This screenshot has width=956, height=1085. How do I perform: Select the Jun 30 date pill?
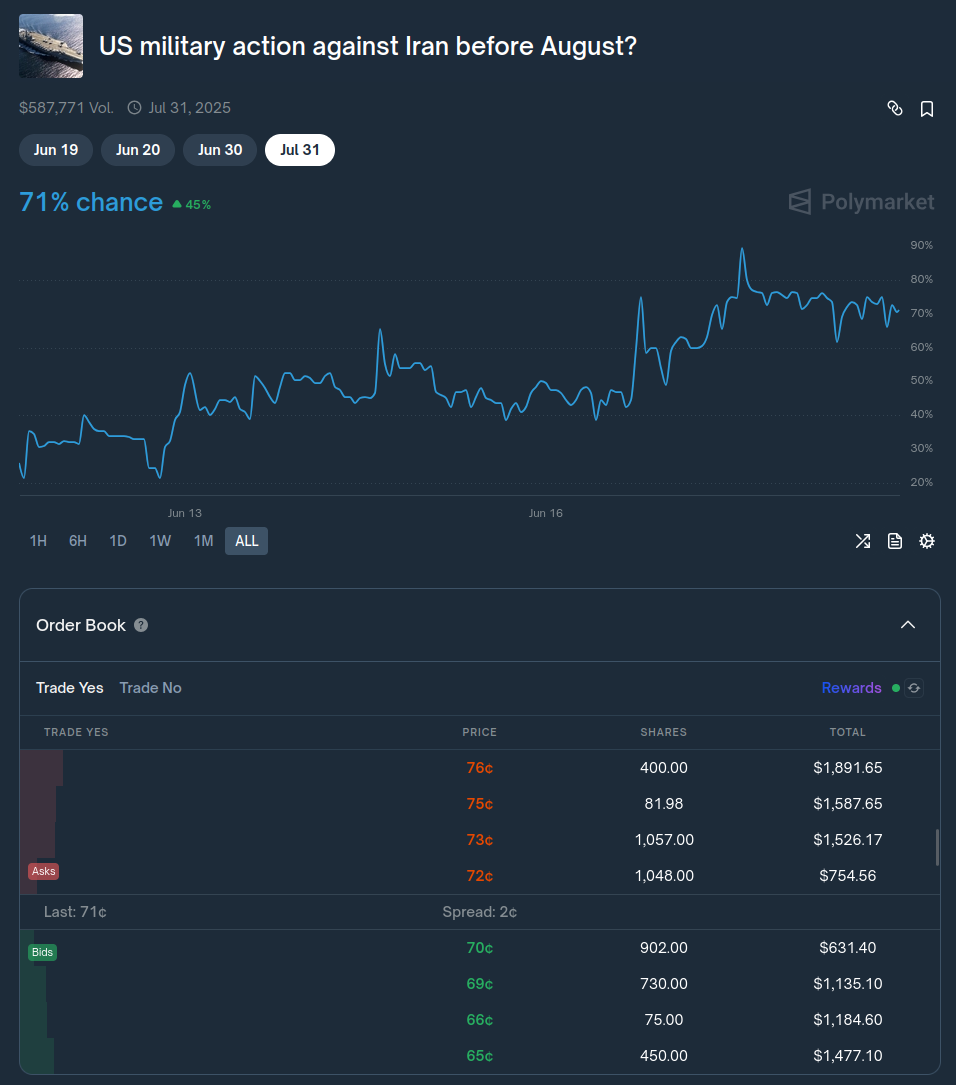click(220, 150)
